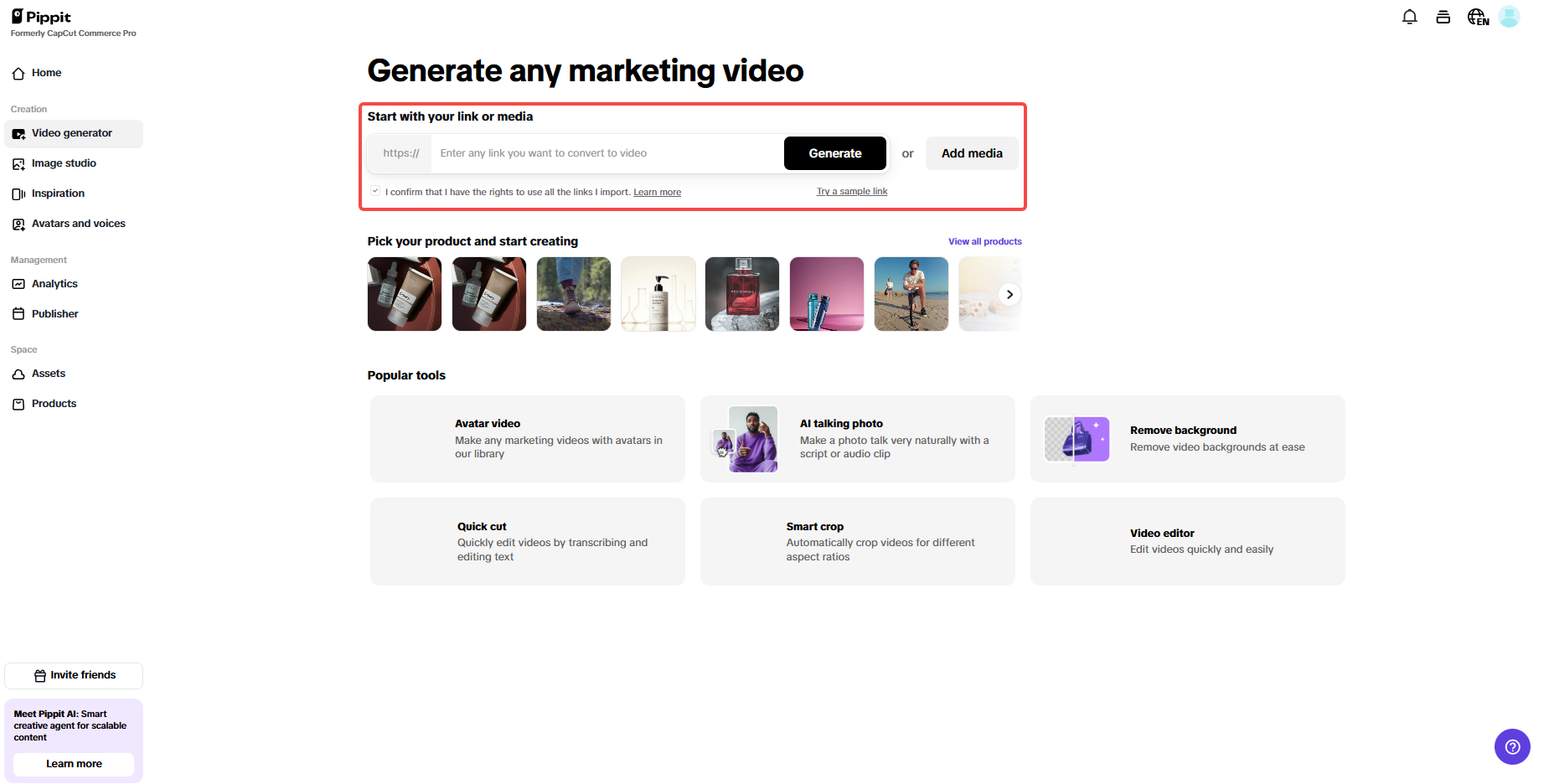This screenshot has height=784, width=1549.
Task: Open the Image studio
Action: click(64, 163)
